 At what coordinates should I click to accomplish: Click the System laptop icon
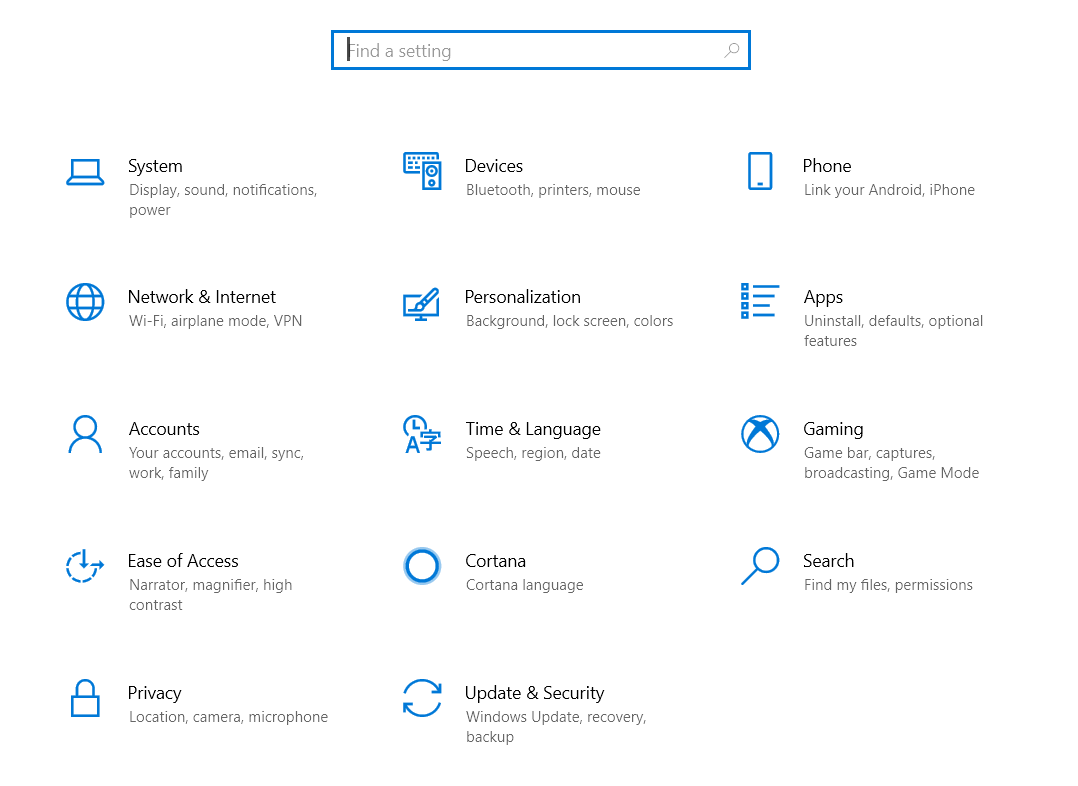(85, 172)
